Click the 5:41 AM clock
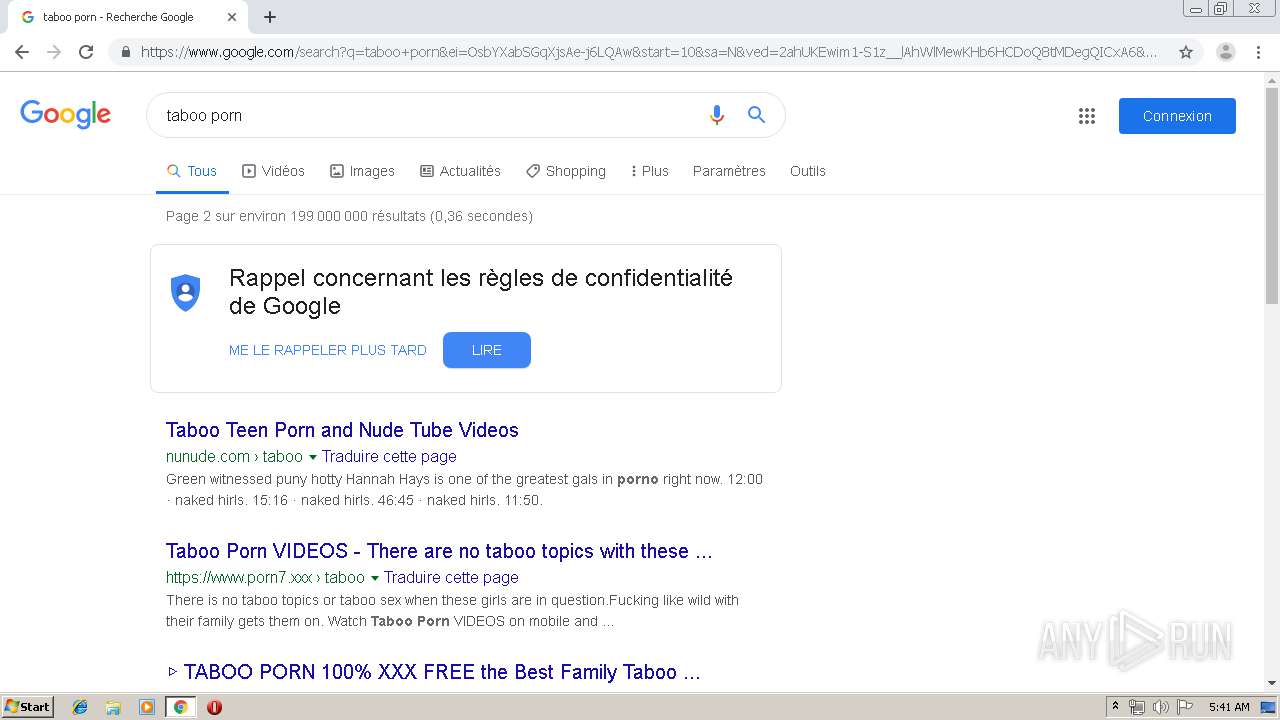The height and width of the screenshot is (720, 1280). click(x=1229, y=707)
